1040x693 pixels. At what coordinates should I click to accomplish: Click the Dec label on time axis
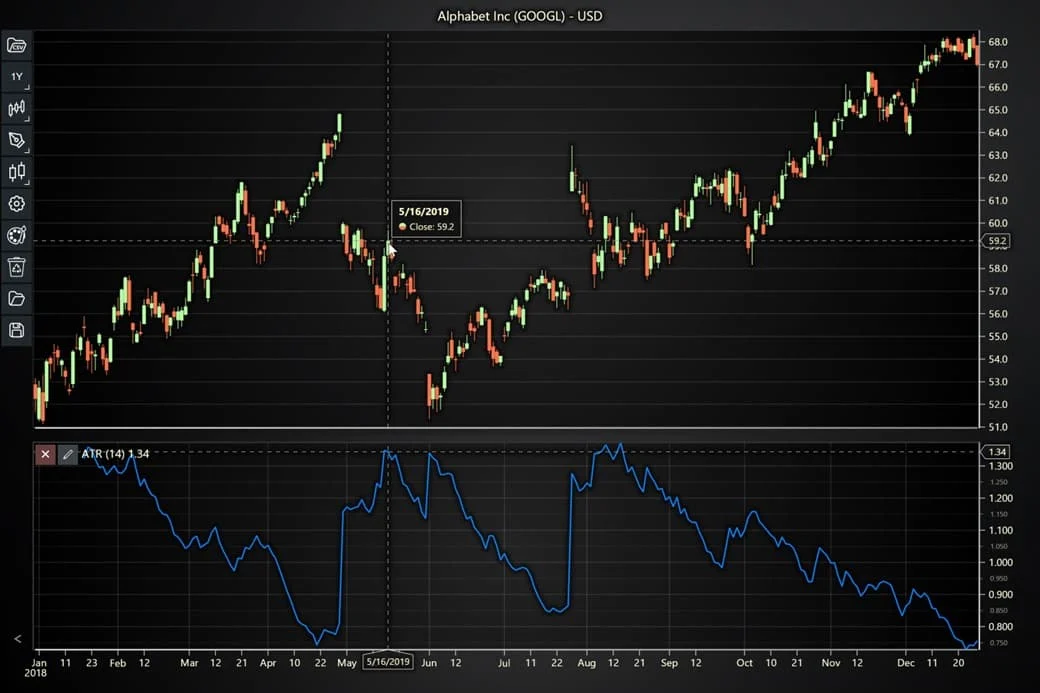[x=905, y=662]
